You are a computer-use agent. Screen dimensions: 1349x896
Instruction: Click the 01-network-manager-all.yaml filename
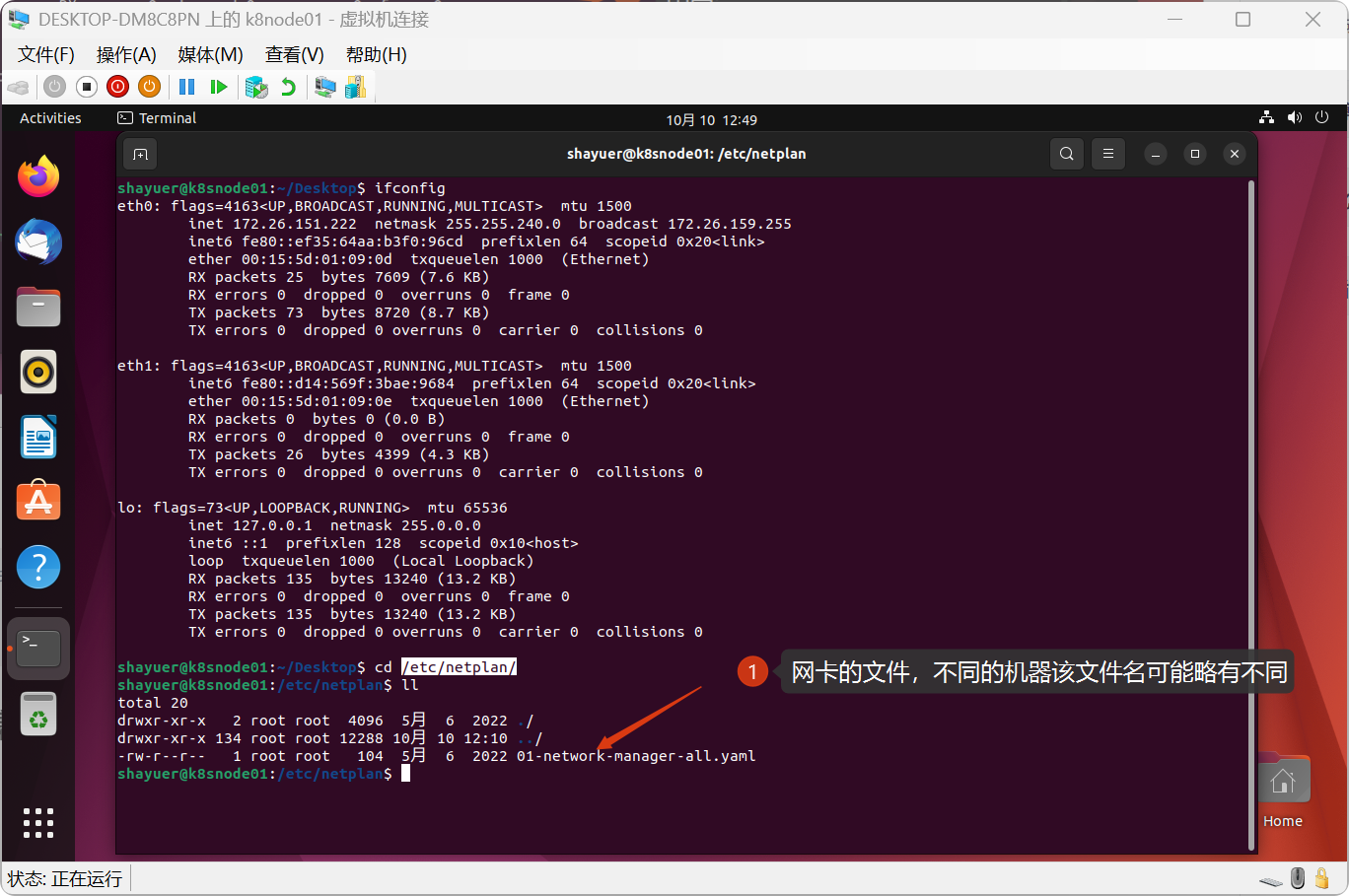[636, 756]
